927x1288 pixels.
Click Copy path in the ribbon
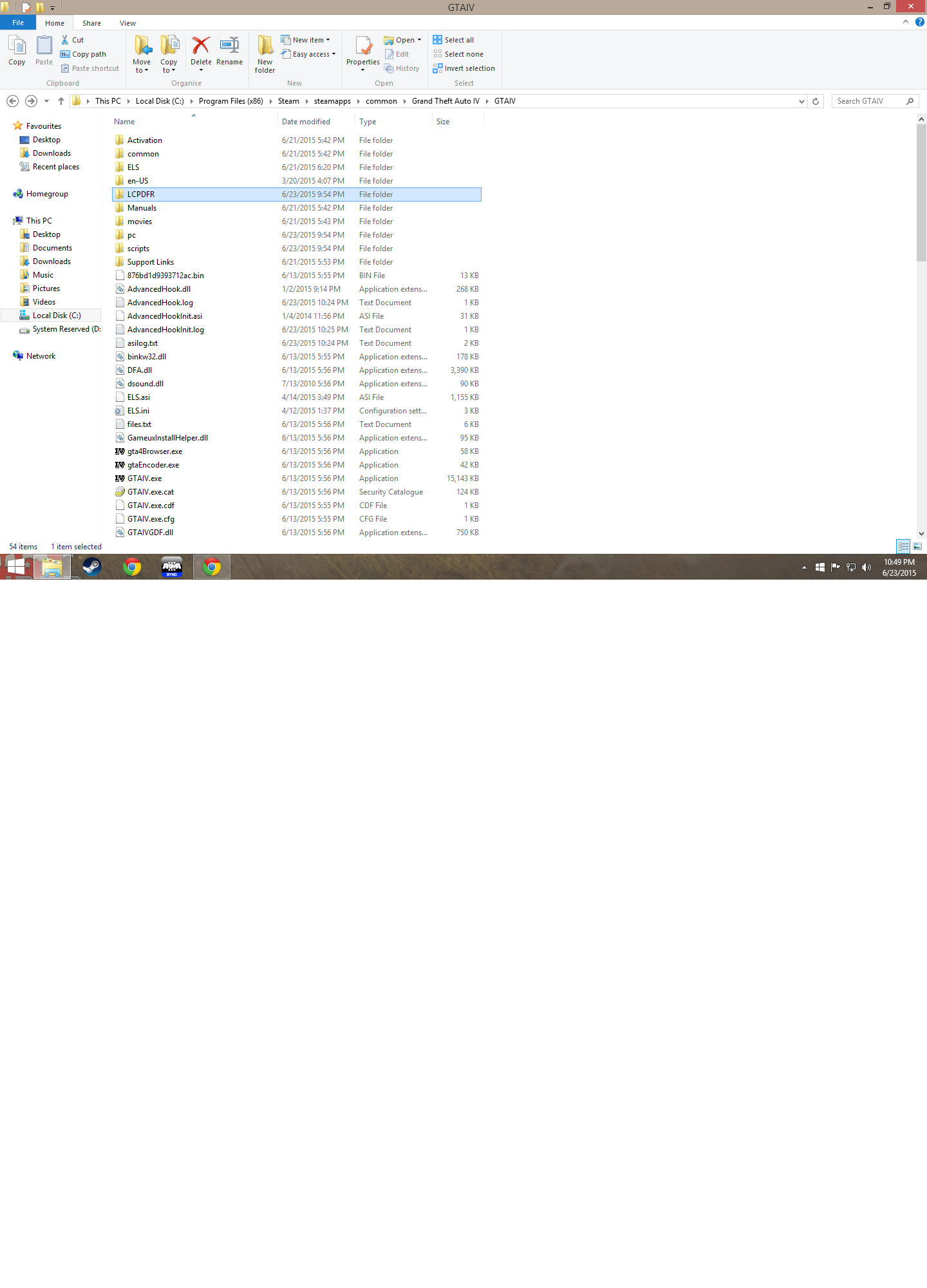click(x=83, y=54)
